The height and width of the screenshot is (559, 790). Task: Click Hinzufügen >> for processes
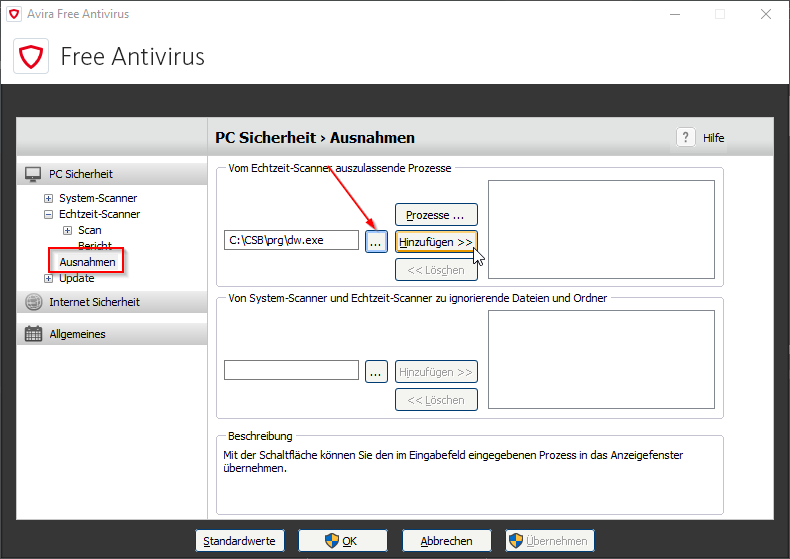436,242
